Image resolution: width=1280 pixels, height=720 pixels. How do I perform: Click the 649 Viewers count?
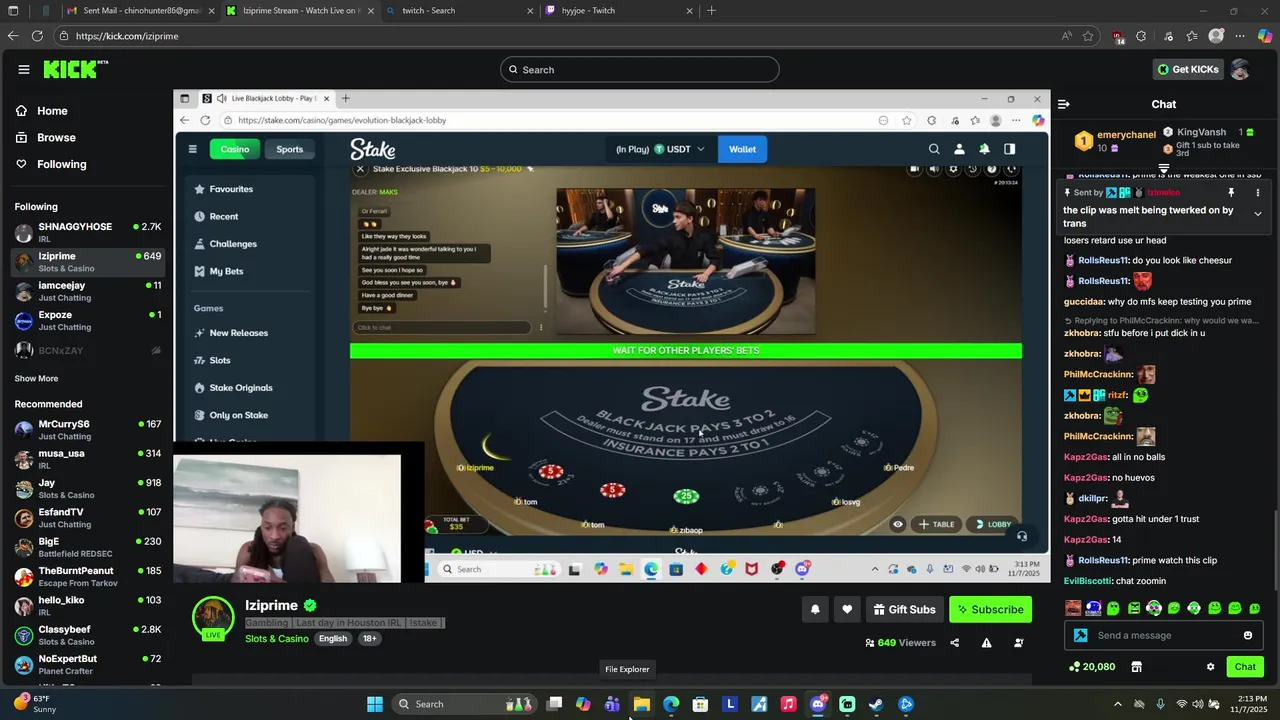pyautogui.click(x=900, y=643)
